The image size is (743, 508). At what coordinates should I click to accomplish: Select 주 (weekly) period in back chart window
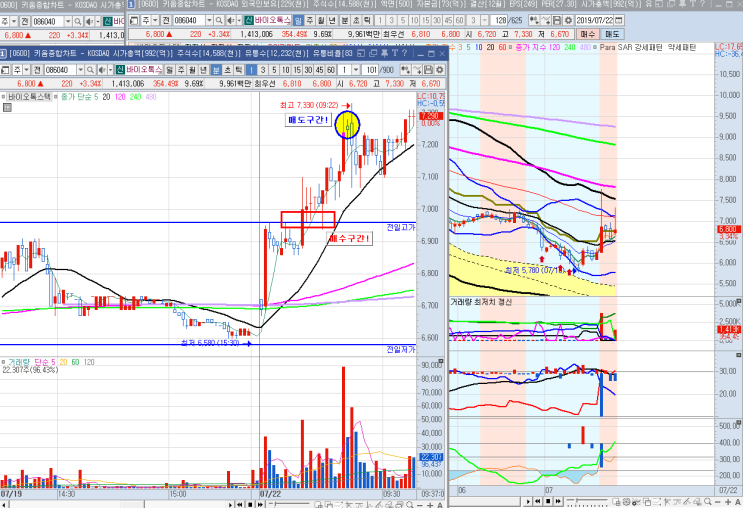pos(309,20)
